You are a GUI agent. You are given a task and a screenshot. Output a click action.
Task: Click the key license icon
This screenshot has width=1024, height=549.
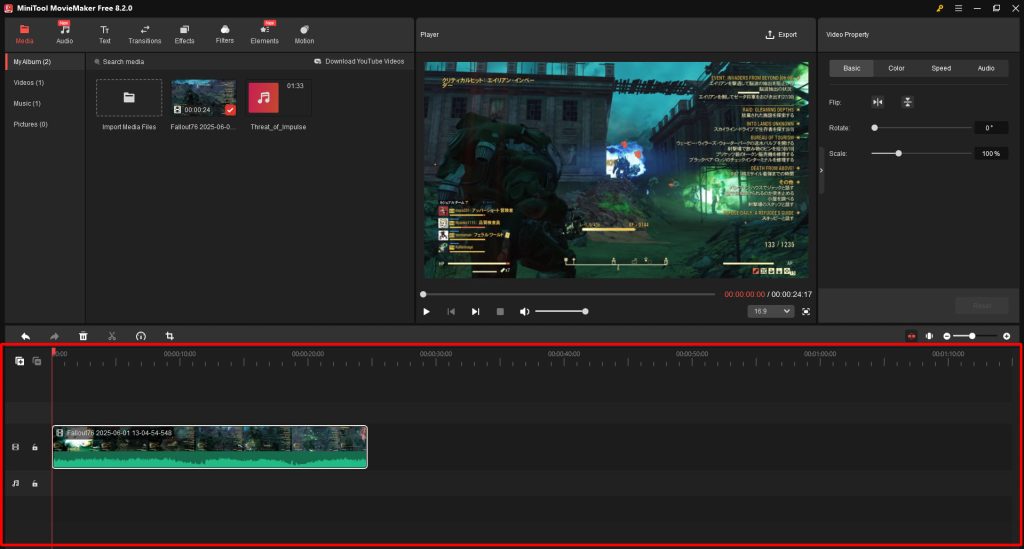940,8
